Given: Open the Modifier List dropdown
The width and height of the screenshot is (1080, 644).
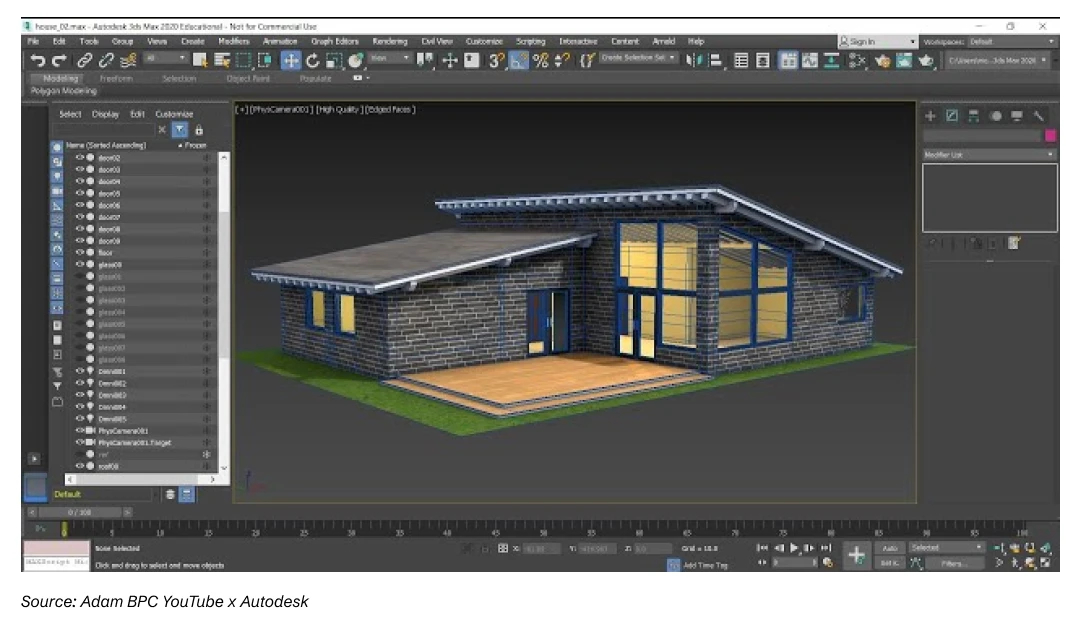Looking at the screenshot, I should 988,155.
